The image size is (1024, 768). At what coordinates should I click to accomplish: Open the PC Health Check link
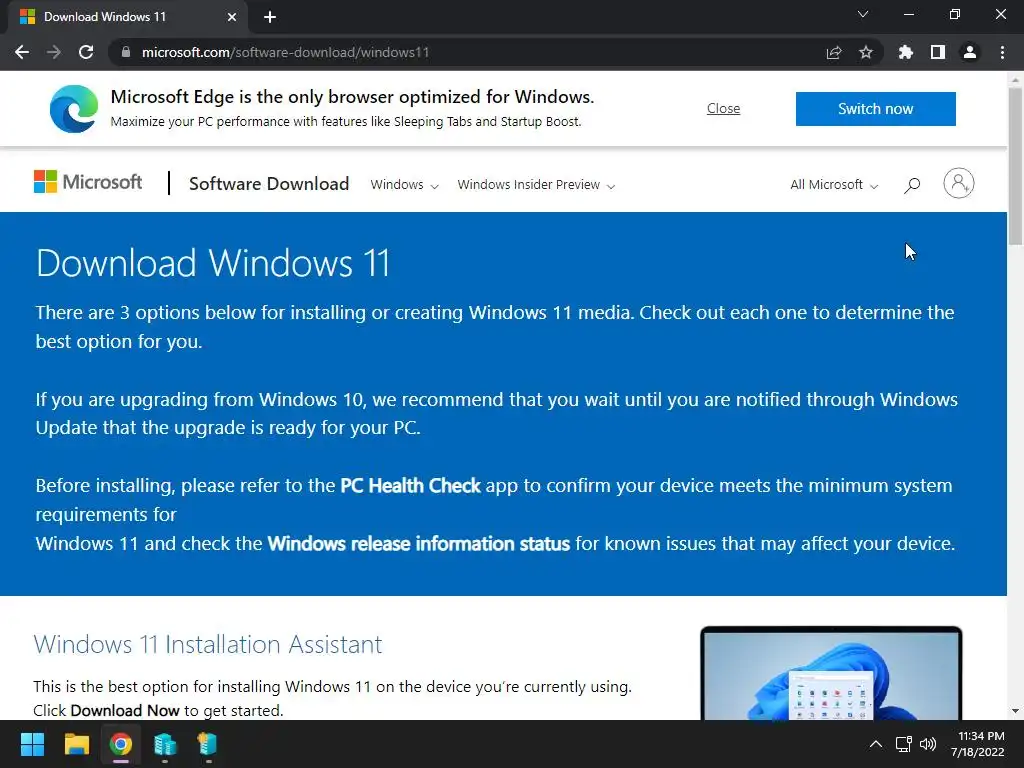point(410,486)
